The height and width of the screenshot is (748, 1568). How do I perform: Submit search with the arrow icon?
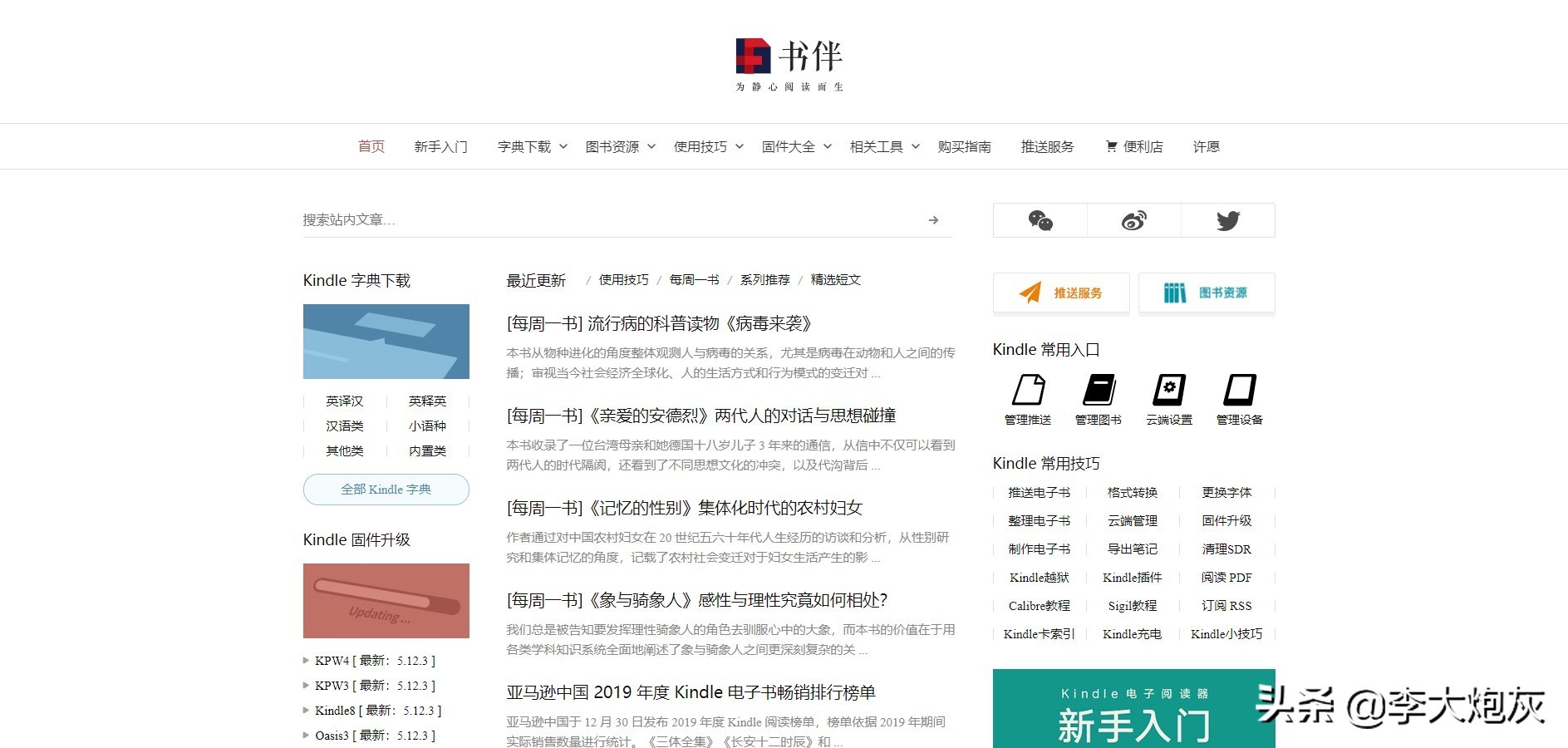933,220
